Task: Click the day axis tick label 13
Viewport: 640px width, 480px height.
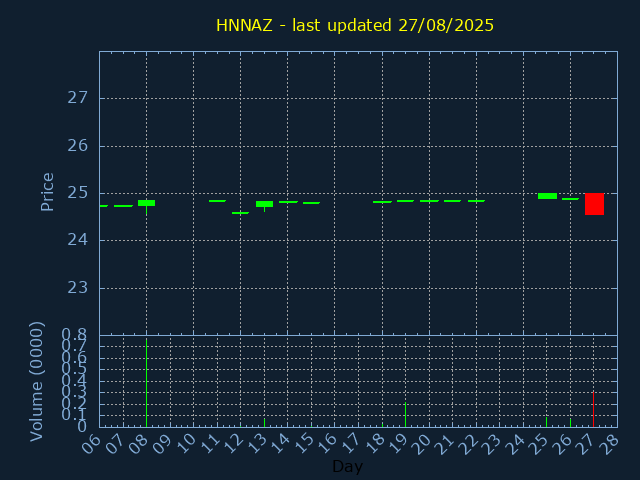Action: point(257,443)
